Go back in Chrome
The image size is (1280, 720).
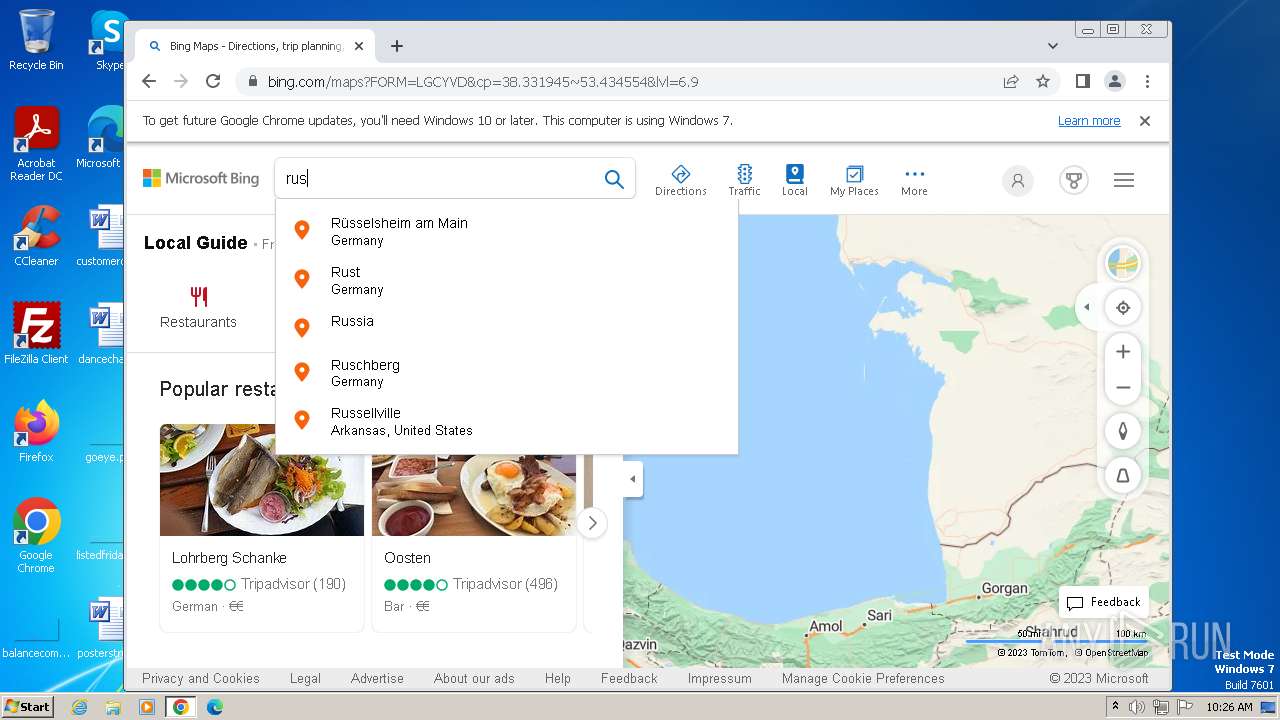(x=149, y=82)
